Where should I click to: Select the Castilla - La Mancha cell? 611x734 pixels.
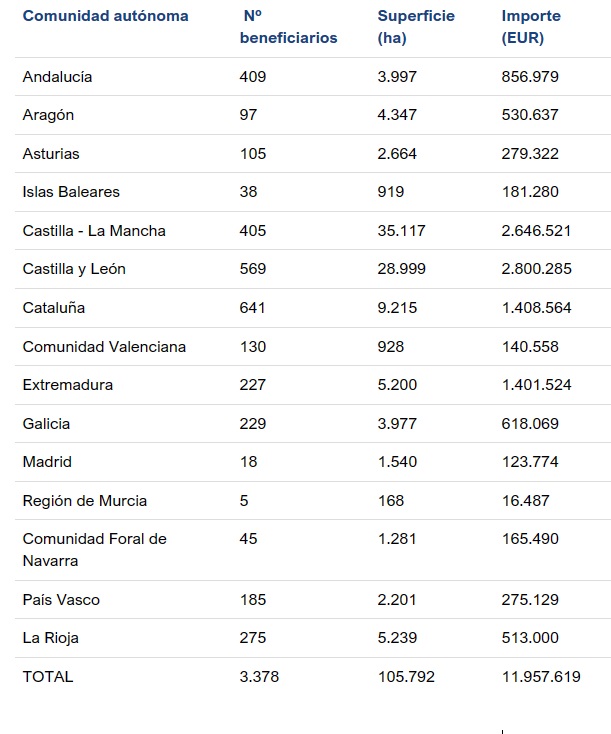tap(94, 231)
